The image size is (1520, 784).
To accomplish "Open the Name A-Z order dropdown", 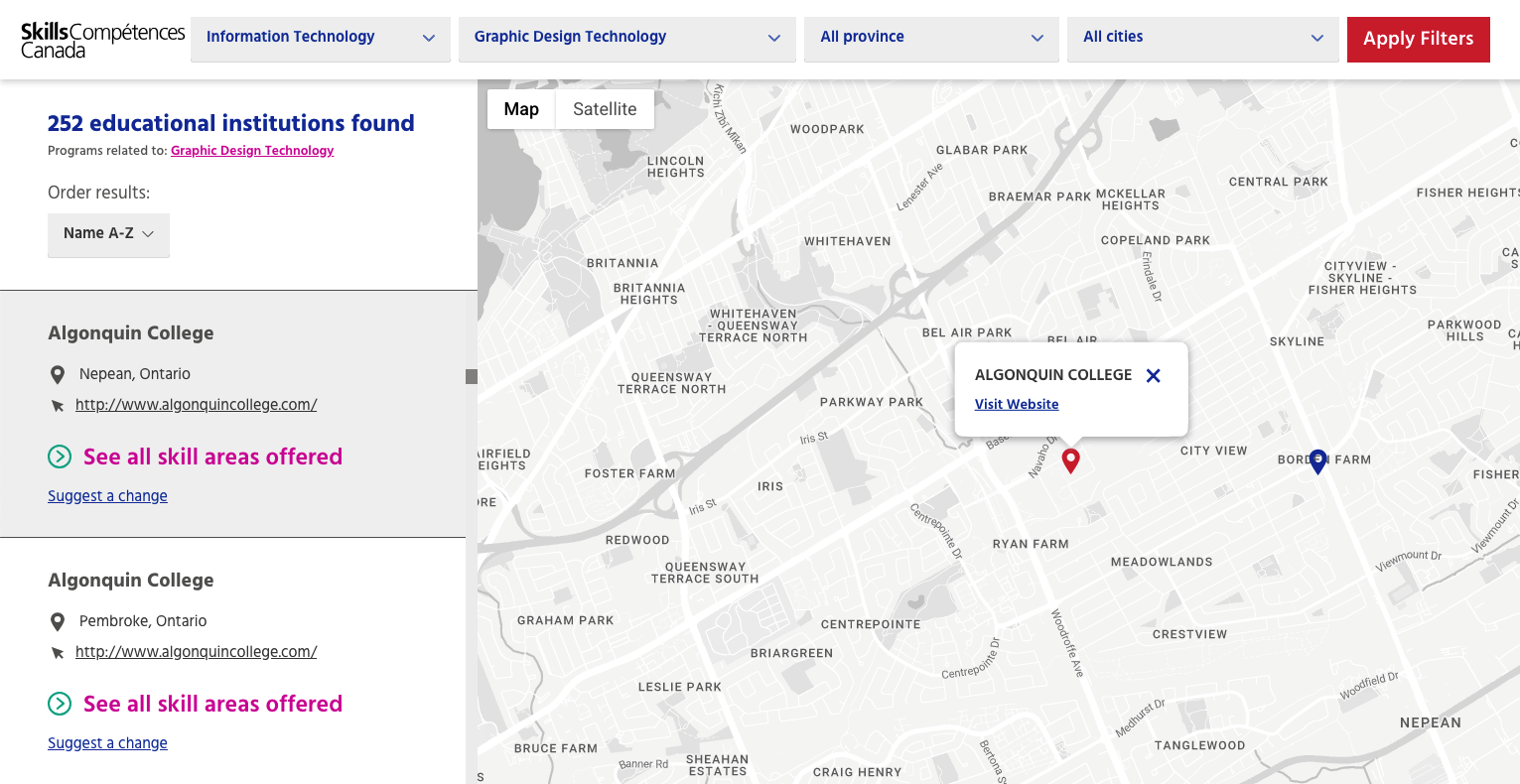I will (108, 234).
